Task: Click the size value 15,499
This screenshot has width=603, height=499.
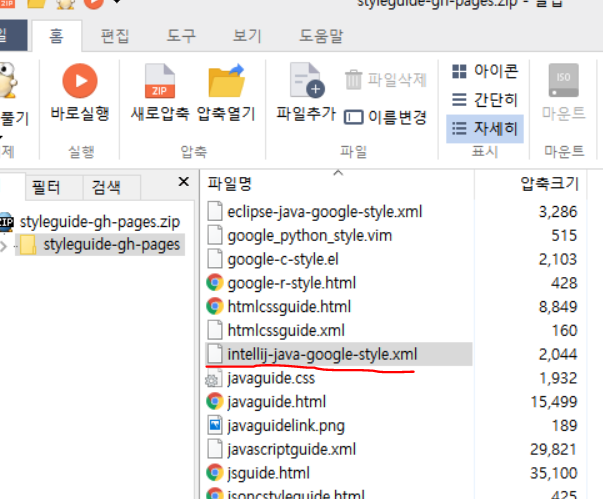Action: click(x=554, y=402)
